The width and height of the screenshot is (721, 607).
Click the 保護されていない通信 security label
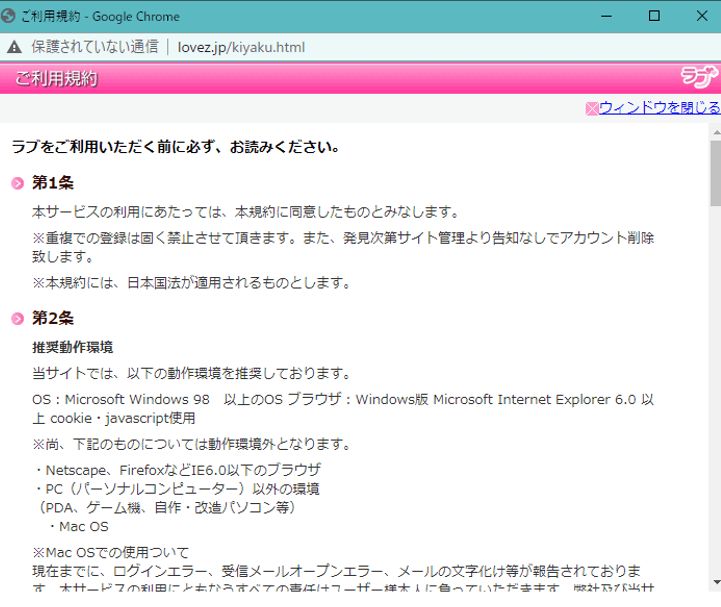tap(95, 47)
